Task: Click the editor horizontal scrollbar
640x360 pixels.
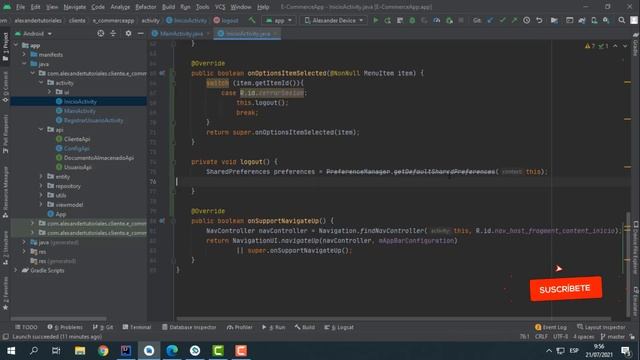Action: (x=394, y=318)
